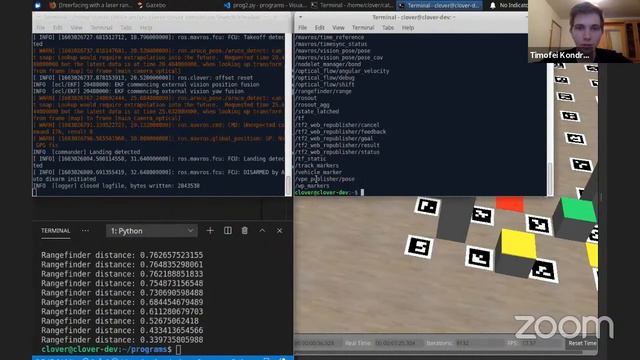Open Help menu in left terminal window
This screenshot has width=640, height=360.
click(x=146, y=28)
